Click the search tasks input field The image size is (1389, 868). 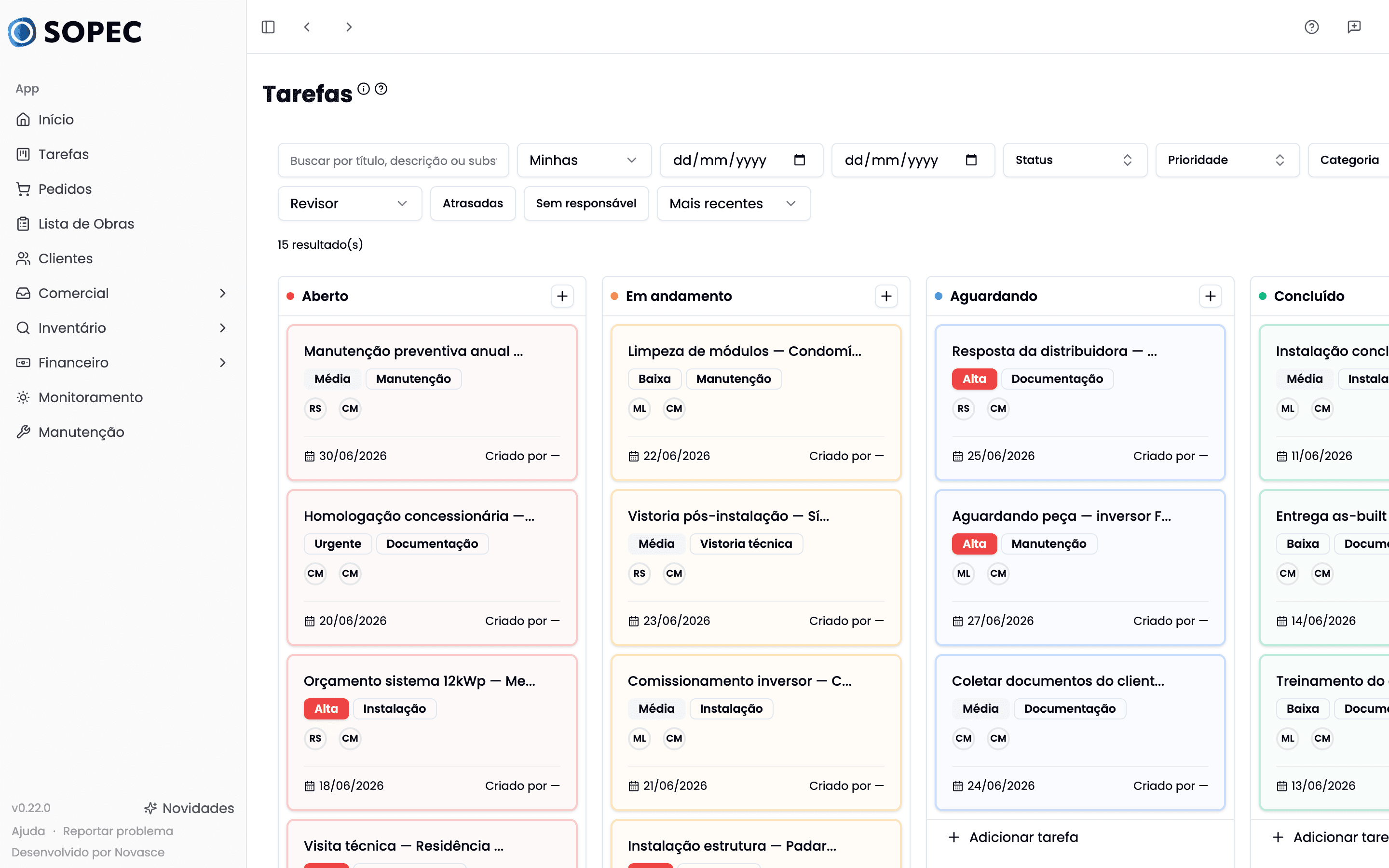(393, 160)
